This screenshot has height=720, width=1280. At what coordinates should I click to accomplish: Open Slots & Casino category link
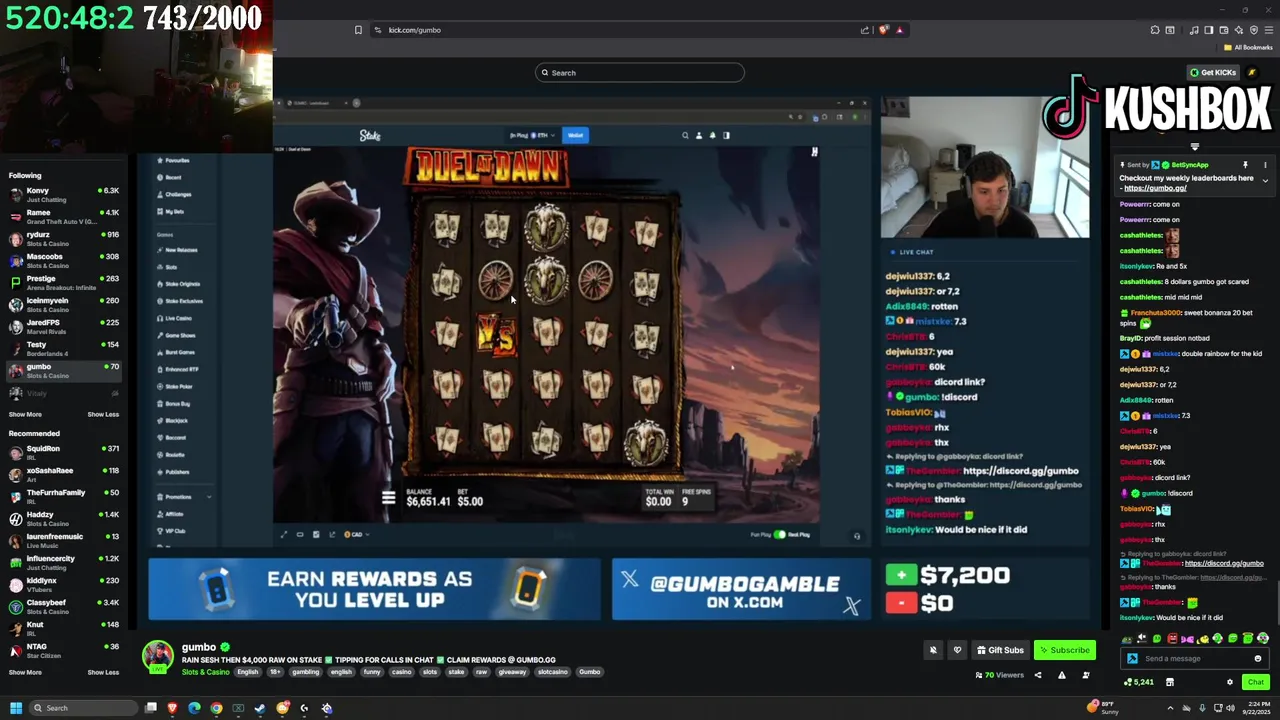click(x=205, y=672)
